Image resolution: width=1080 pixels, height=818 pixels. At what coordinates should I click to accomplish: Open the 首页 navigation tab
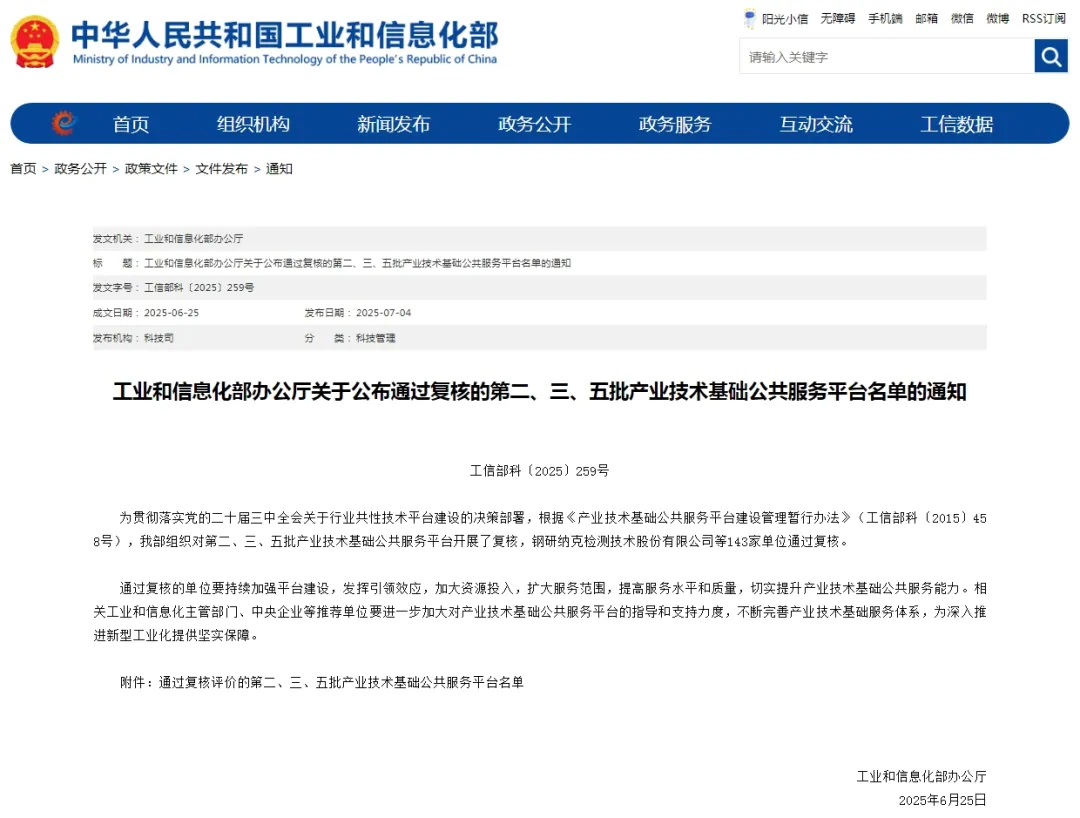pos(131,124)
